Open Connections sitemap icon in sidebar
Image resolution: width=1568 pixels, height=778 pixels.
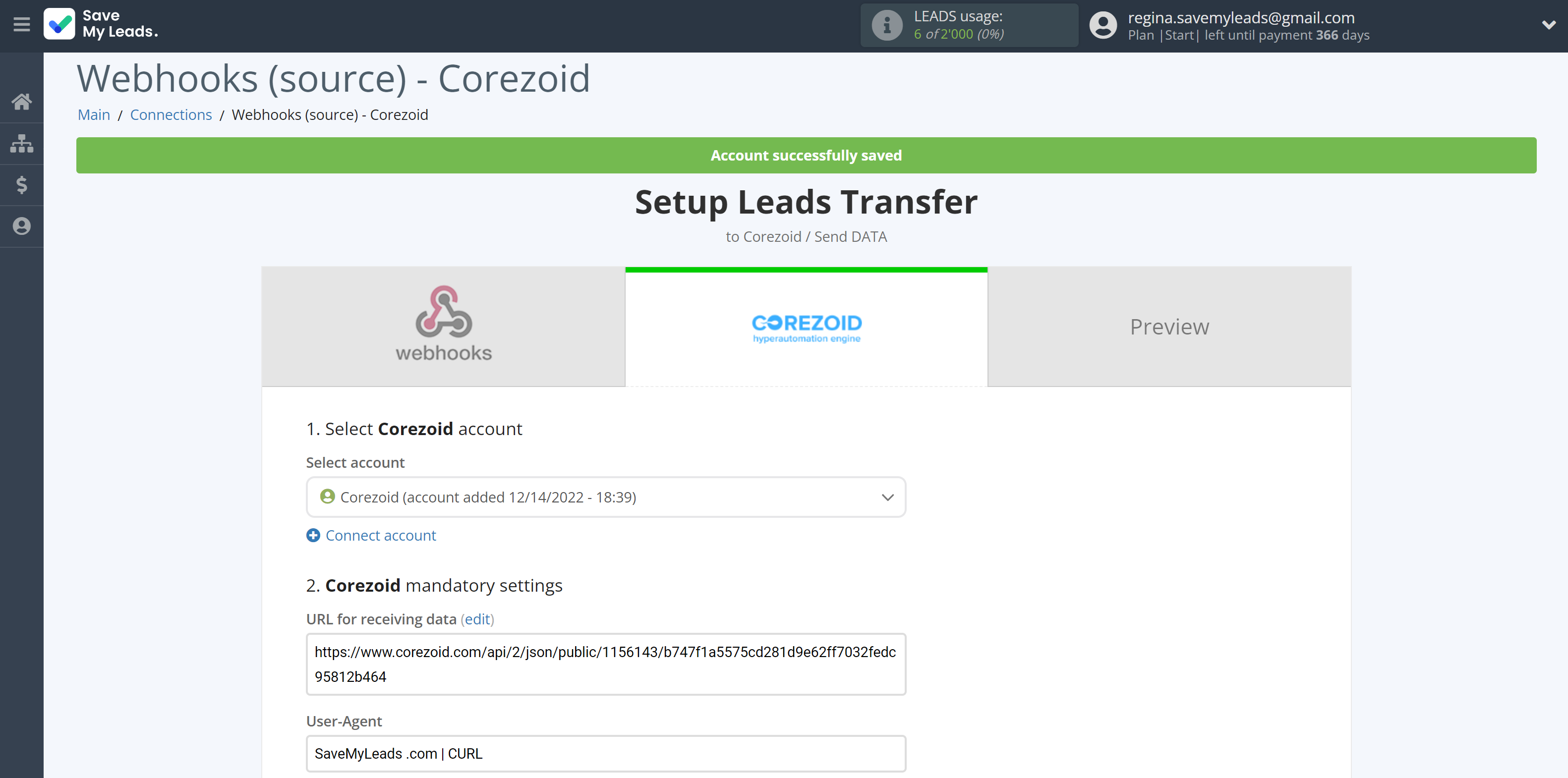tap(22, 144)
